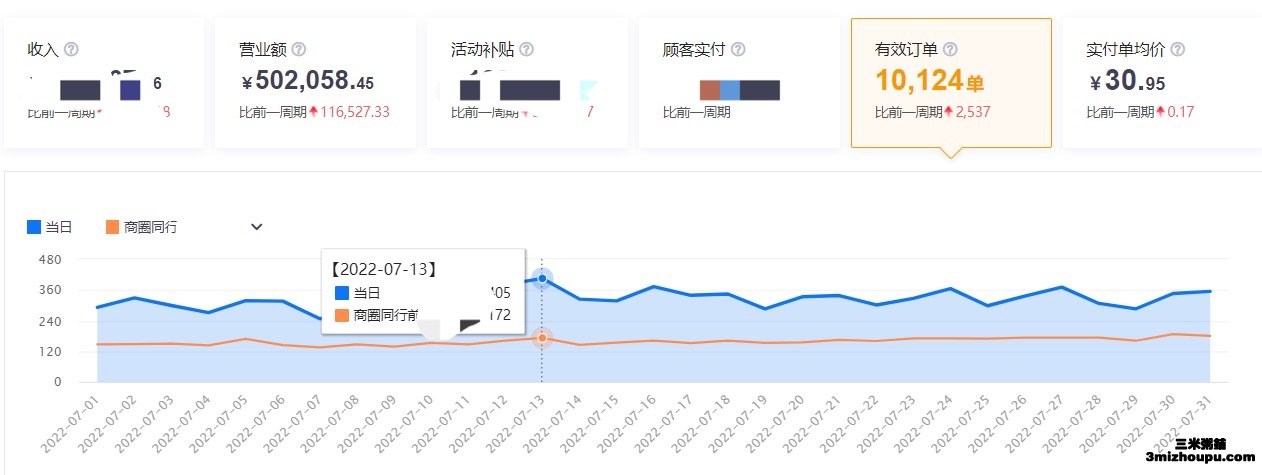
Task: Click the 116,527.33 period change value
Action: [x=354, y=112]
